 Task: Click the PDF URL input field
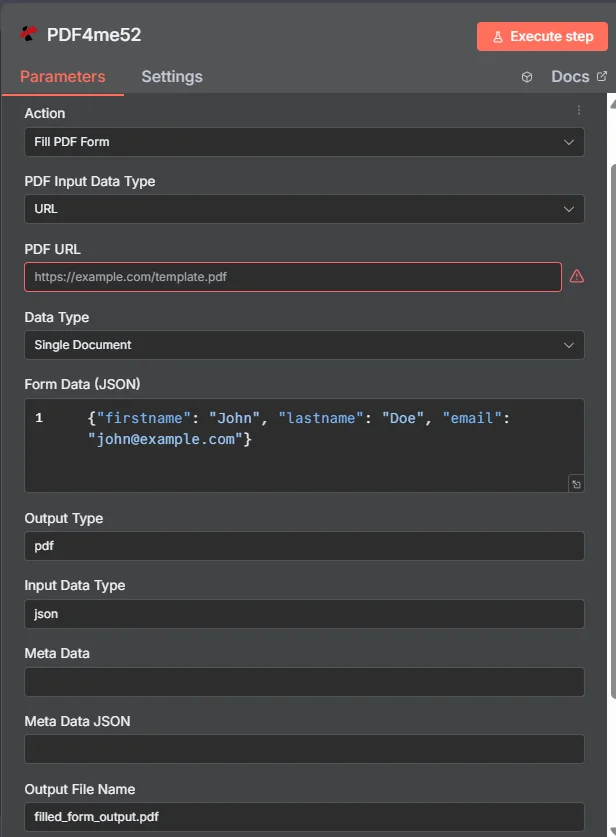pos(293,277)
